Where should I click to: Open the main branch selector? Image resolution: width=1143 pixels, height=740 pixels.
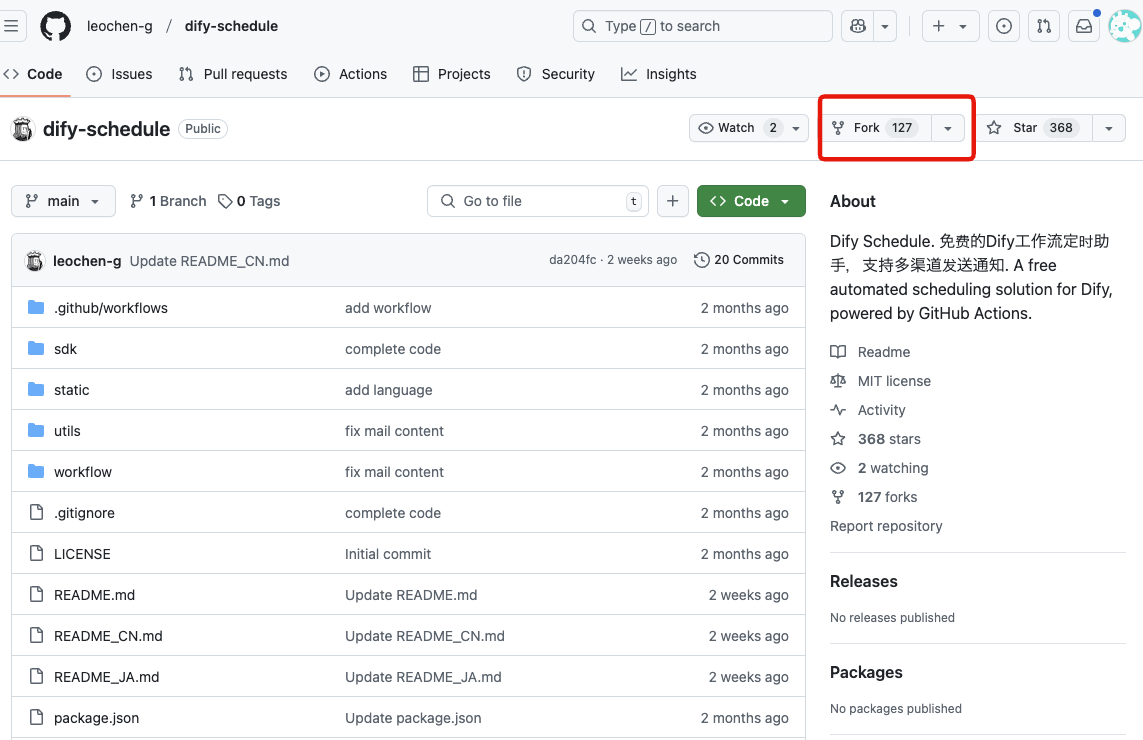63,201
